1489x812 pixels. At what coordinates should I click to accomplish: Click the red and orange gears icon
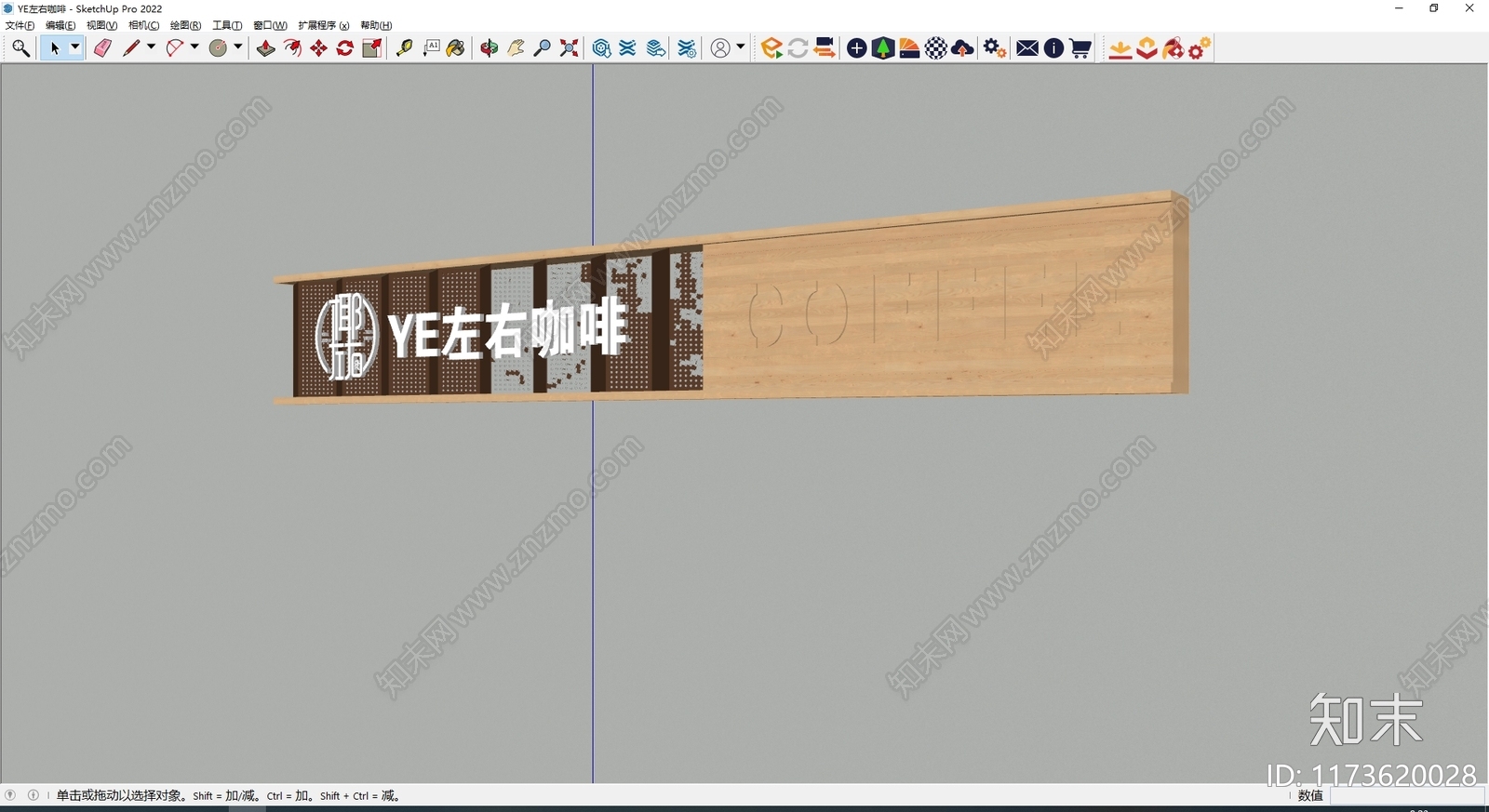tap(1200, 48)
